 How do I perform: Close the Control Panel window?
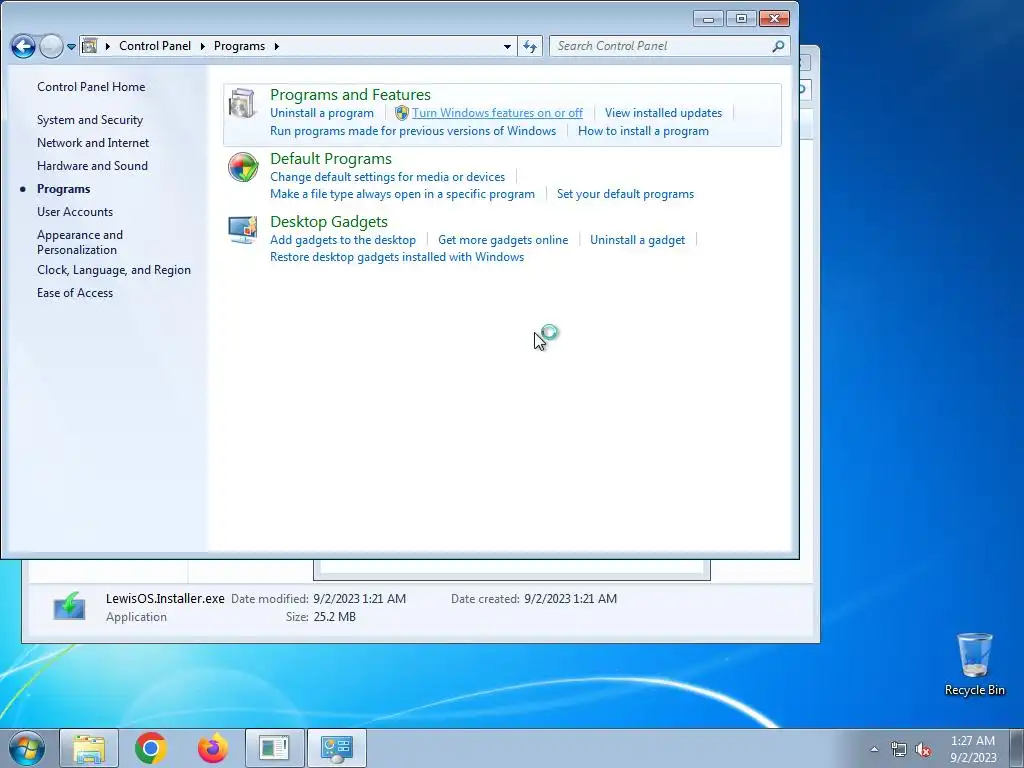[x=775, y=19]
